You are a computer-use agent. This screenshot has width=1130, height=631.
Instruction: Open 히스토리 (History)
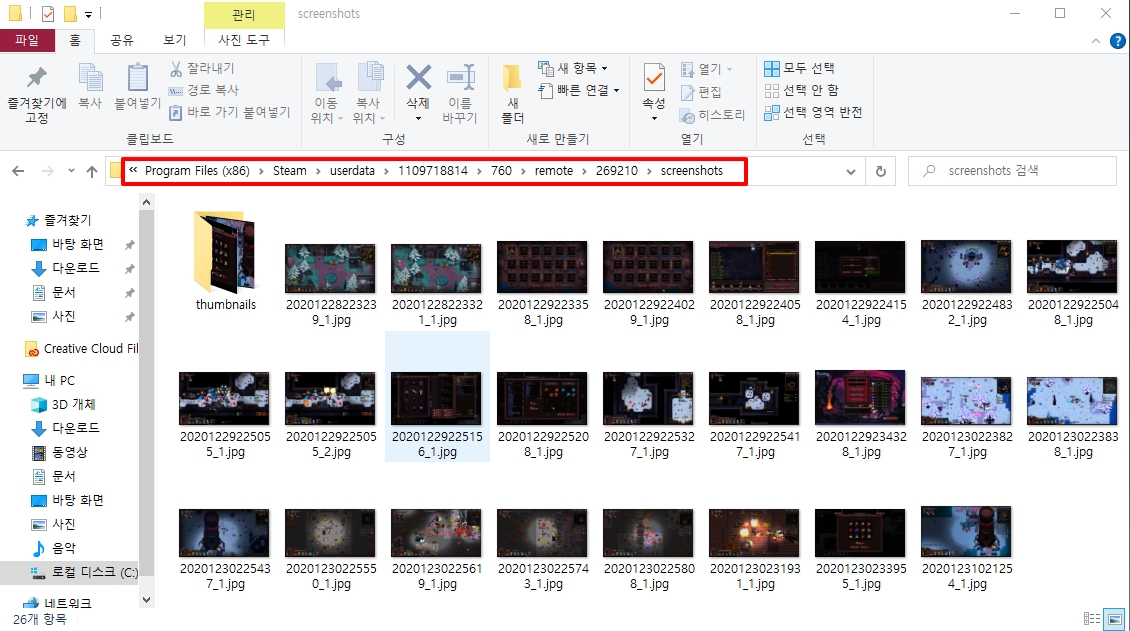(713, 115)
